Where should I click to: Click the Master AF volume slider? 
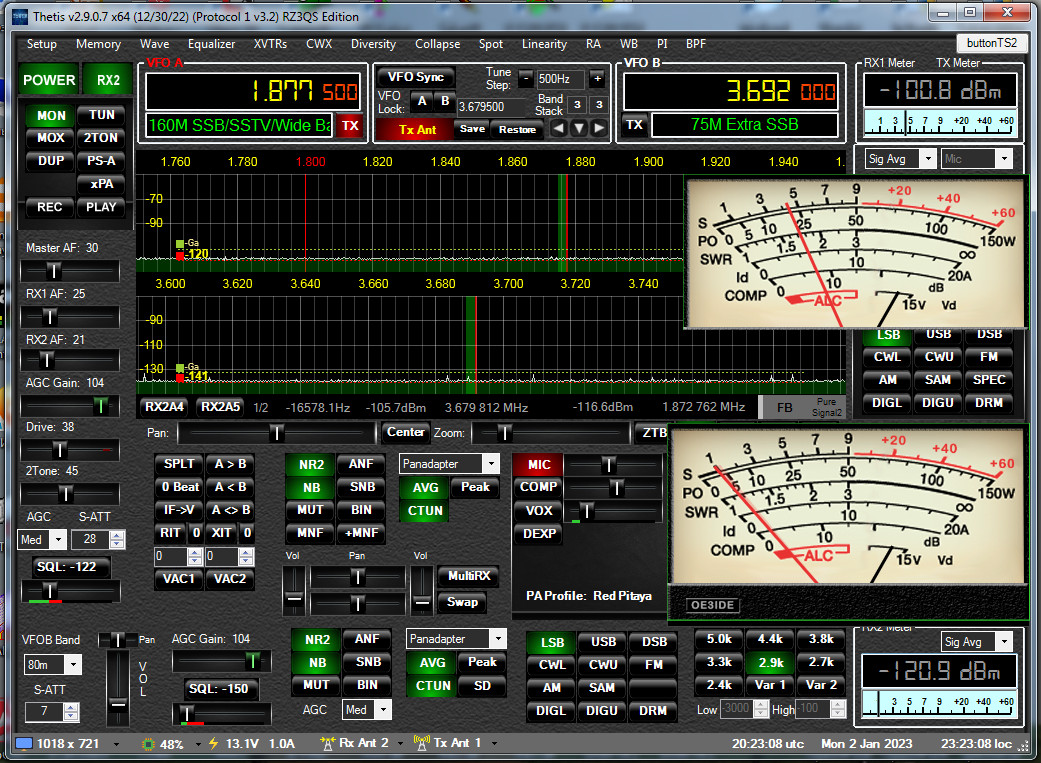click(70, 270)
